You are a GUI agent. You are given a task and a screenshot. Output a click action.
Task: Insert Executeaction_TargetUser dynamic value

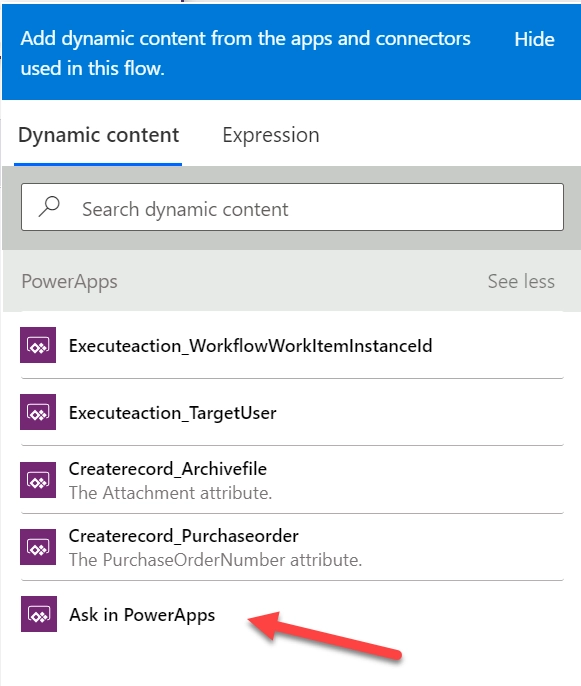coord(292,413)
